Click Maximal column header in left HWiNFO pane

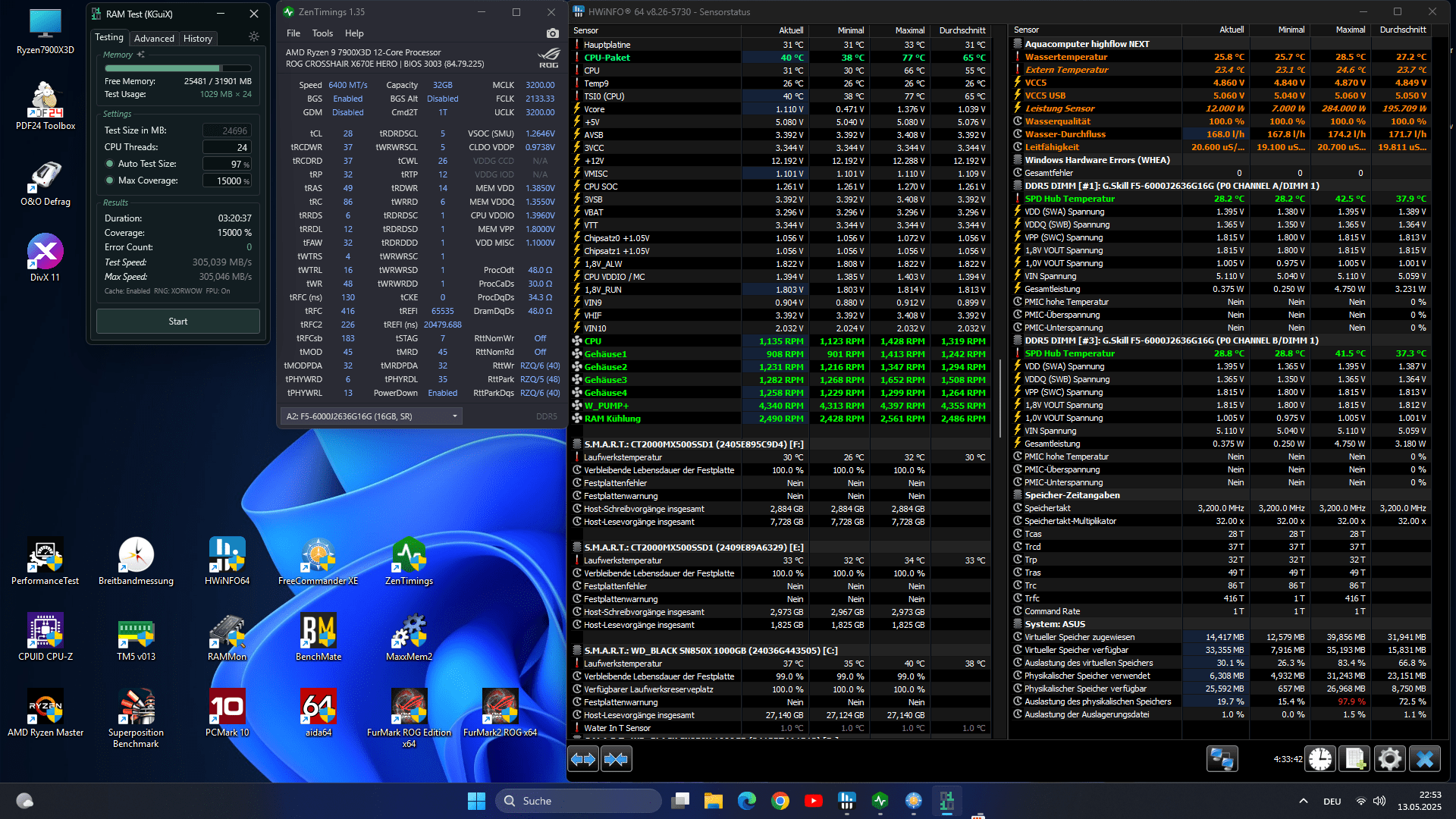point(899,30)
